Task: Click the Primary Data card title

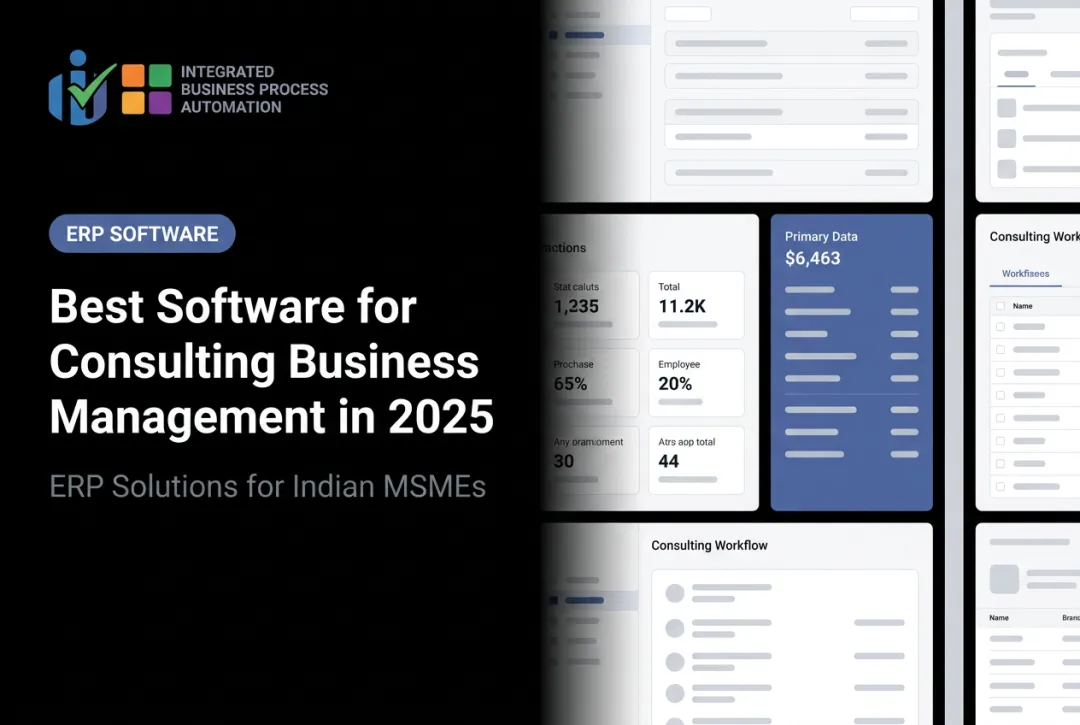Action: click(x=821, y=236)
